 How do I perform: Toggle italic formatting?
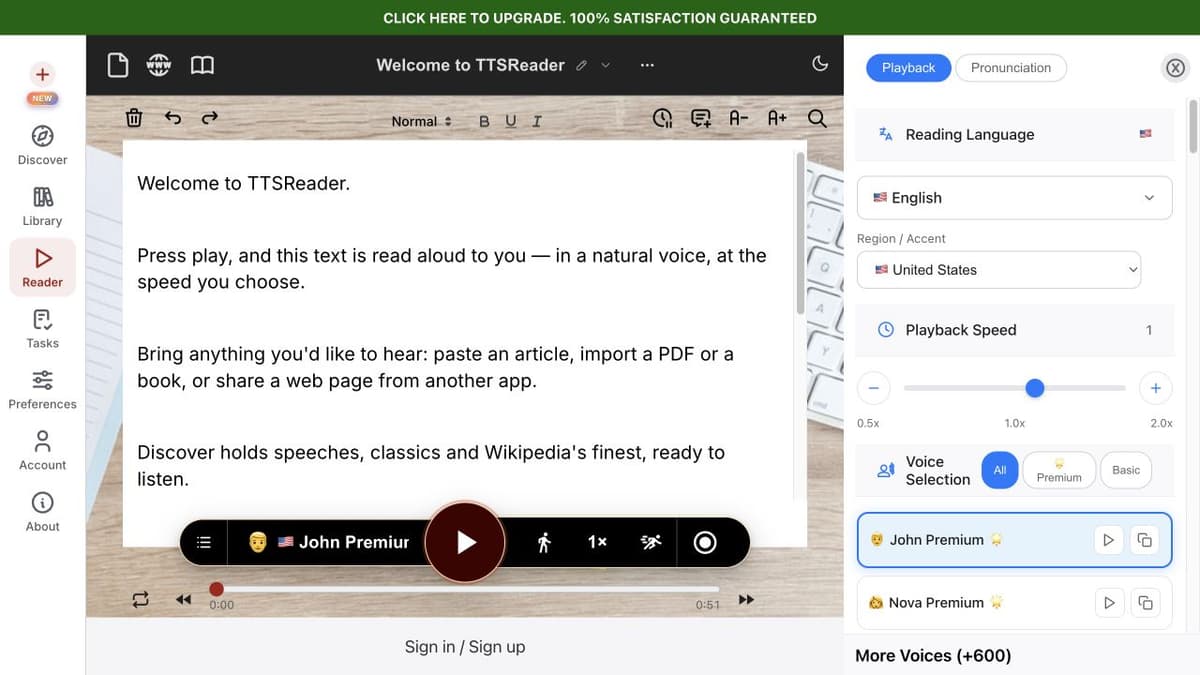pyautogui.click(x=537, y=121)
